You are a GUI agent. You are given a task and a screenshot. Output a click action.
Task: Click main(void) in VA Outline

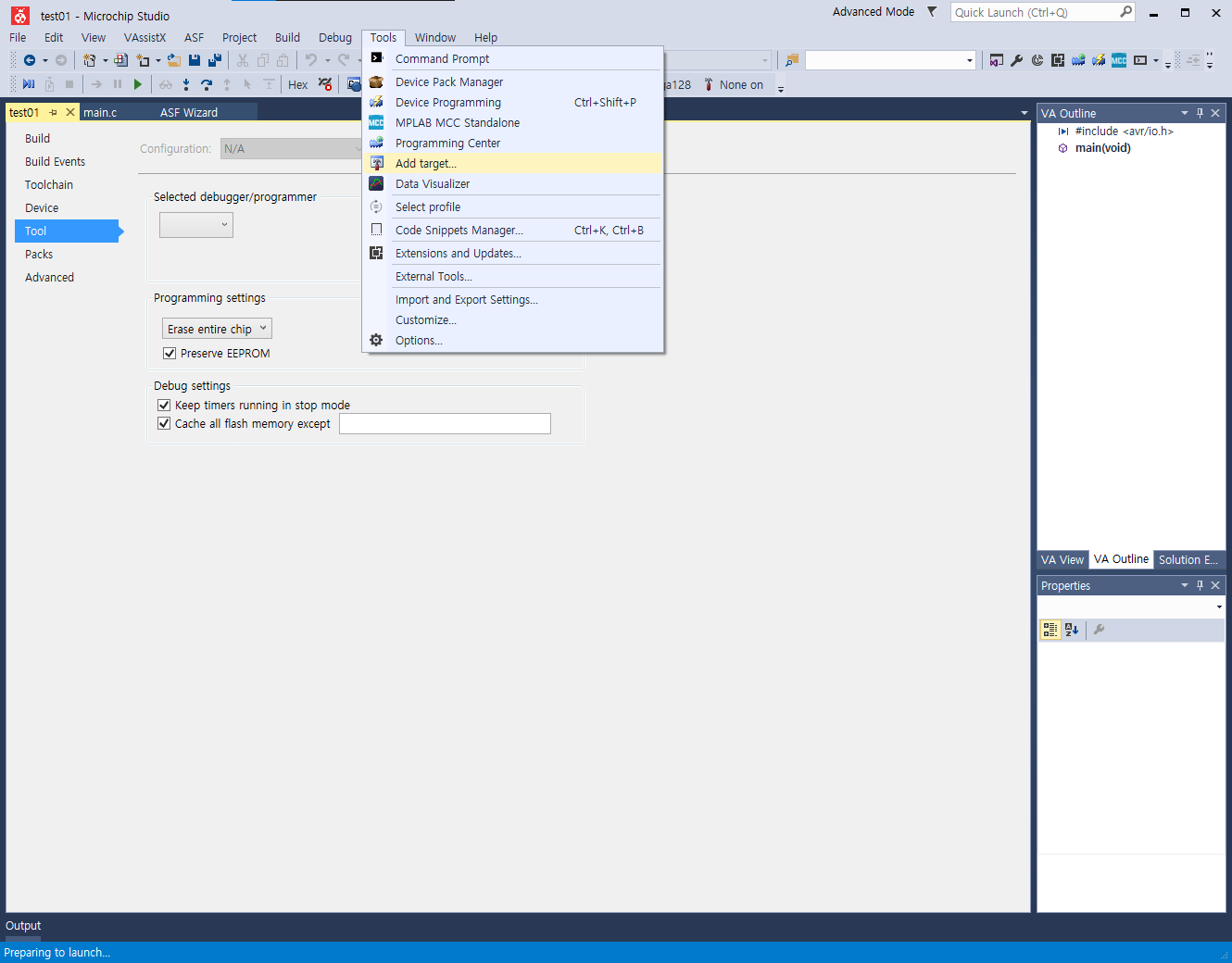coord(1102,147)
